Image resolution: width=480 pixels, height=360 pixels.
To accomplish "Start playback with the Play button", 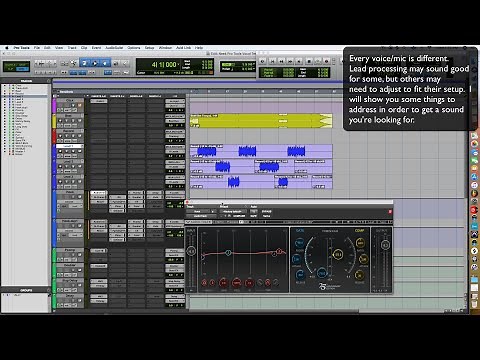I will (318, 61).
